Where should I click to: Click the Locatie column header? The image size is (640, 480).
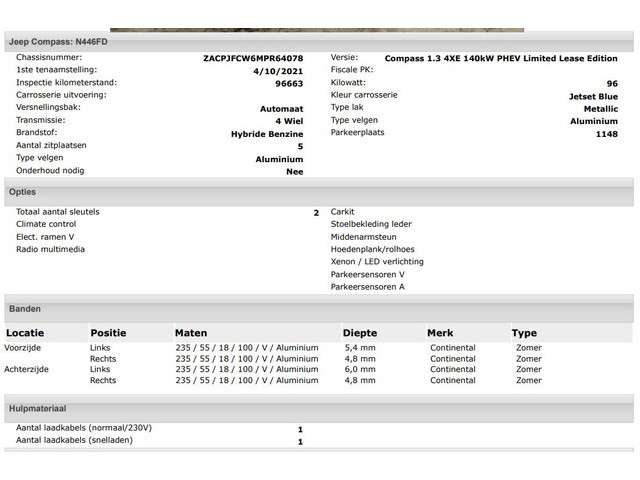point(25,333)
